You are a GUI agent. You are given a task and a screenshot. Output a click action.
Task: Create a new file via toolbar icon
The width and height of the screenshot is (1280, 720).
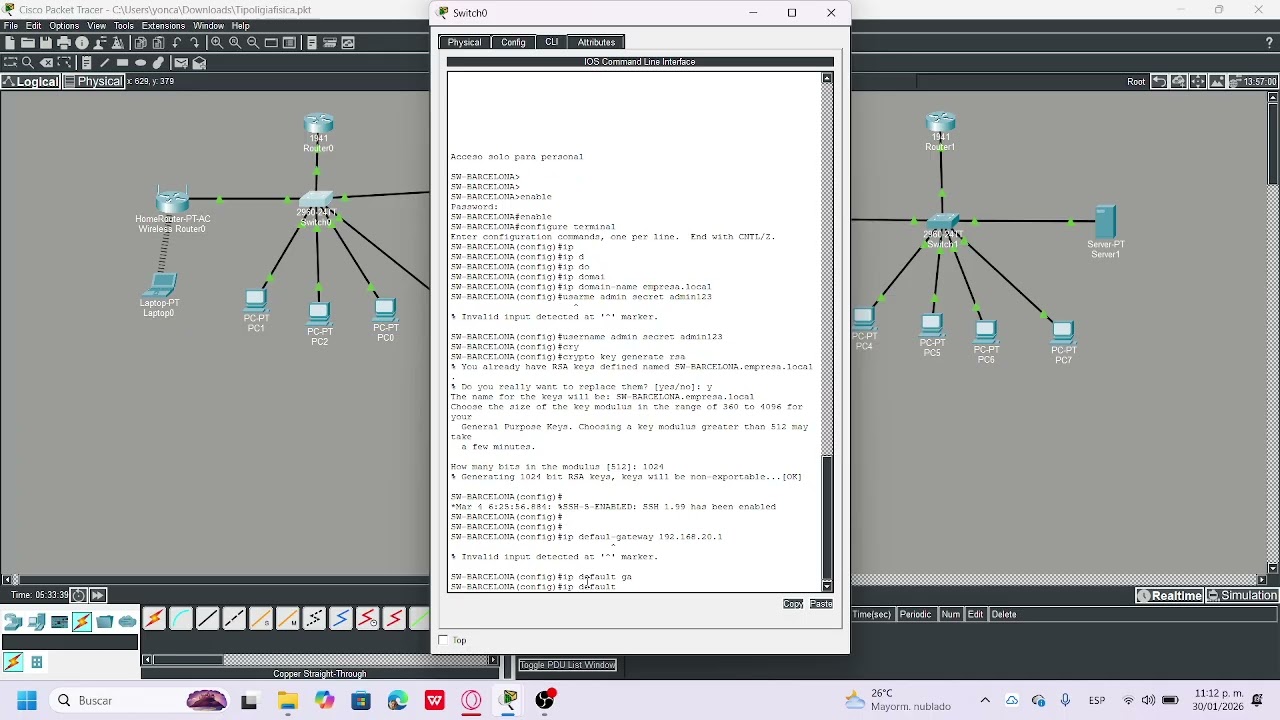tap(10, 43)
